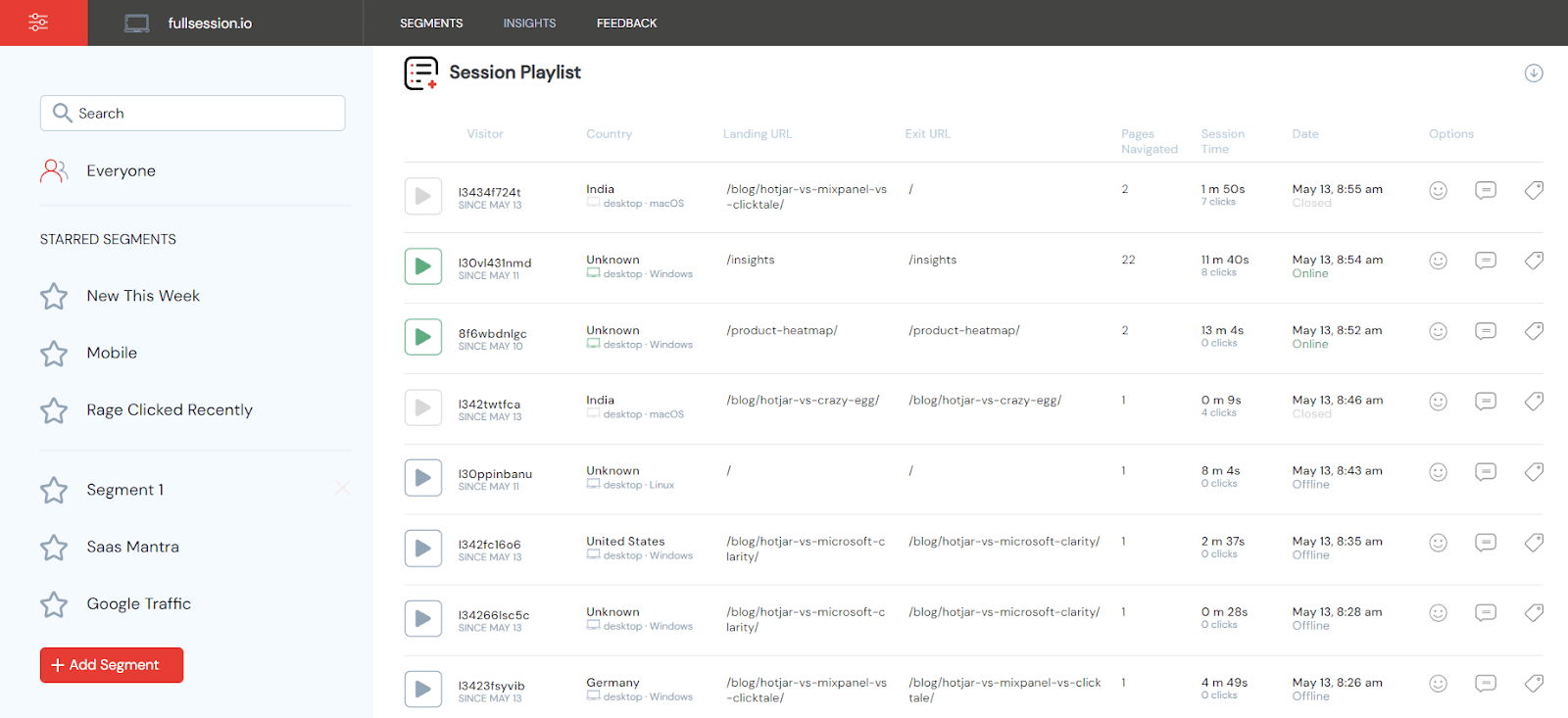This screenshot has width=1568, height=718.
Task: Click smiley icon for May 13, 8:55 am session
Action: point(1438,190)
